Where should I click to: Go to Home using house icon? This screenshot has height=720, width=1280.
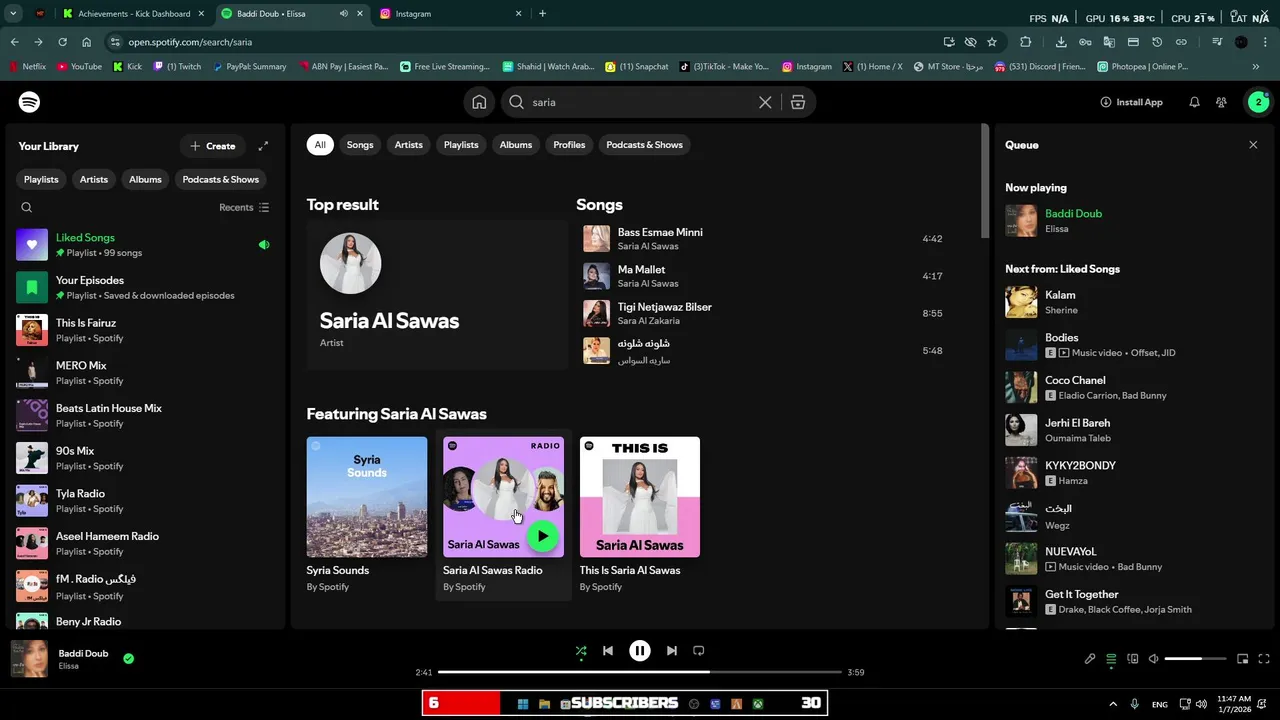pos(479,102)
